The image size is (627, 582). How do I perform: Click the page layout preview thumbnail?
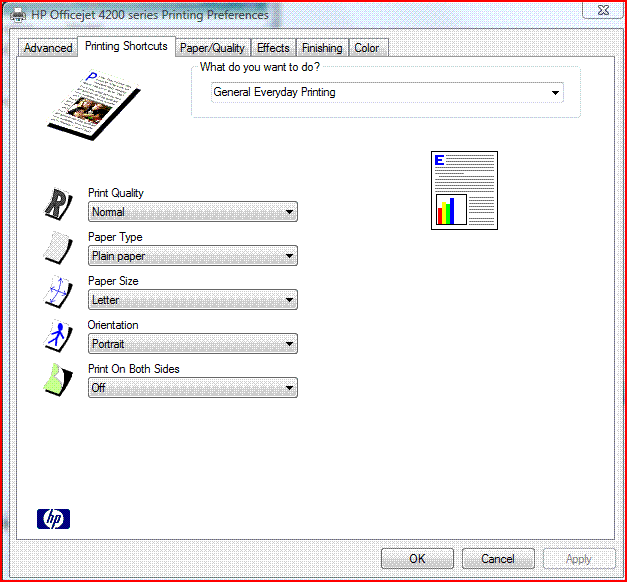464,190
